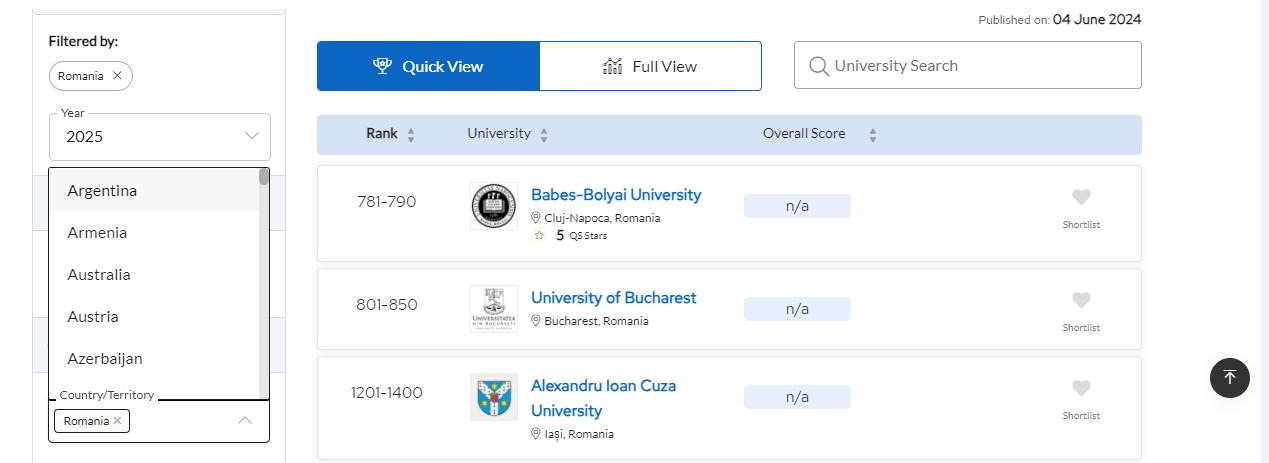Open the Year 2025 dropdown

click(x=160, y=137)
